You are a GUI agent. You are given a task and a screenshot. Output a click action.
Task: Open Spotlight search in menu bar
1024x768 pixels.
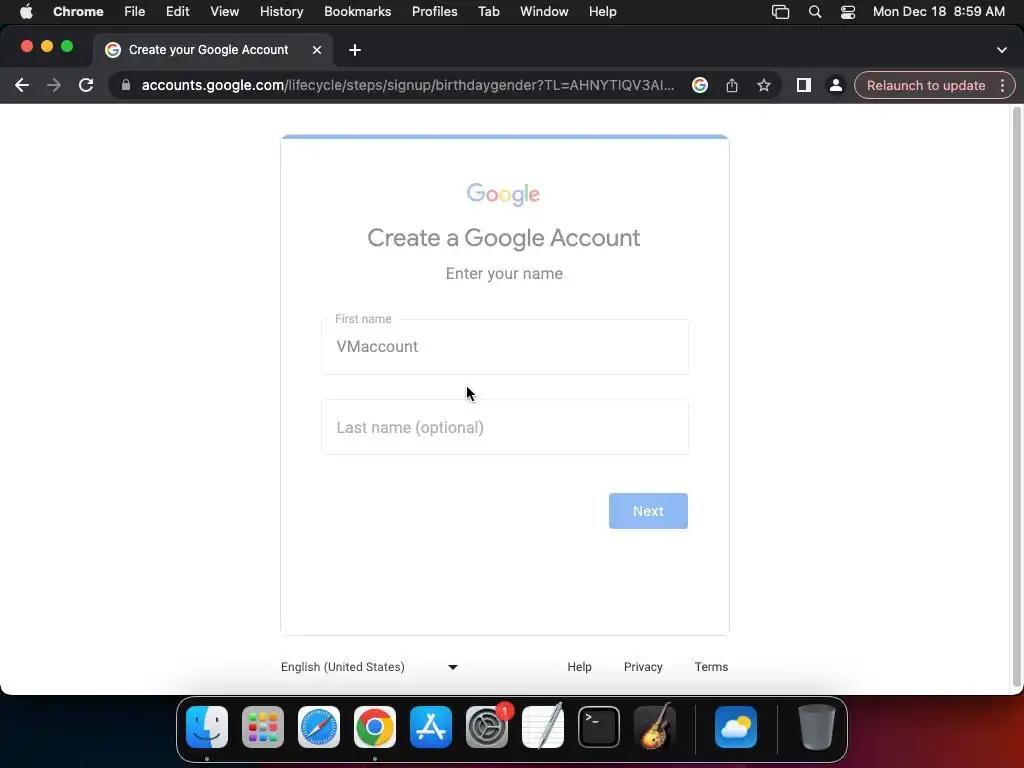click(814, 12)
